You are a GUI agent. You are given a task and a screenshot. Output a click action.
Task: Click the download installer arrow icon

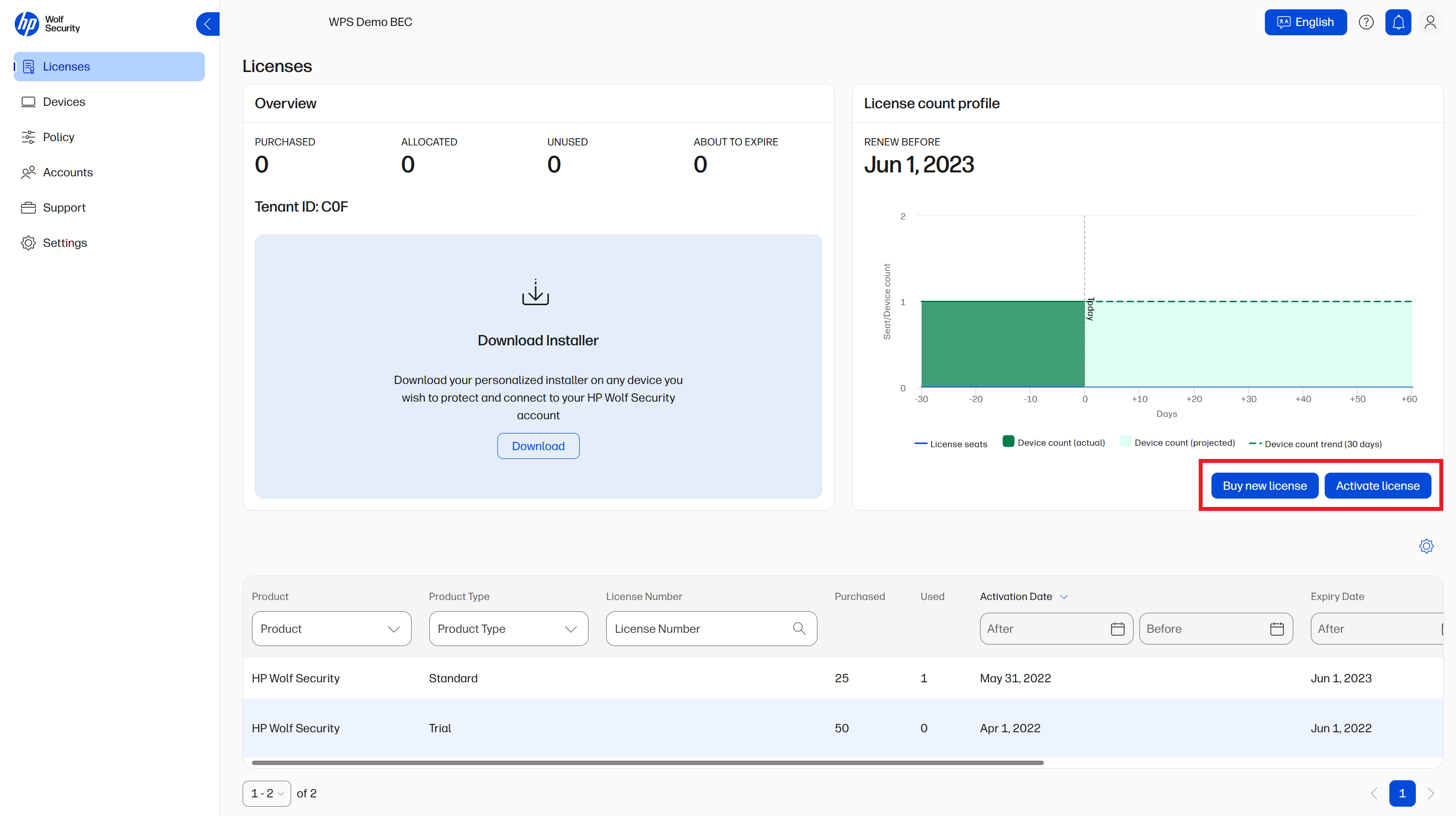tap(535, 292)
